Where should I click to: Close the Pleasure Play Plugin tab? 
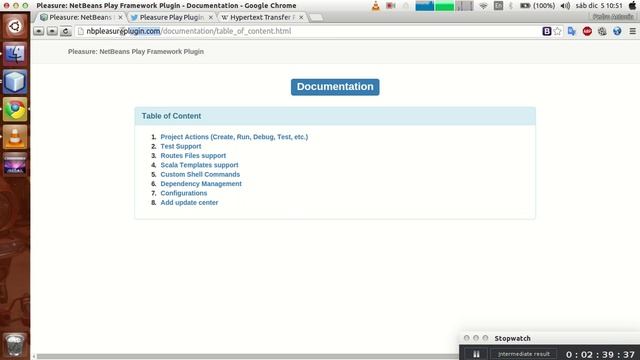click(211, 17)
